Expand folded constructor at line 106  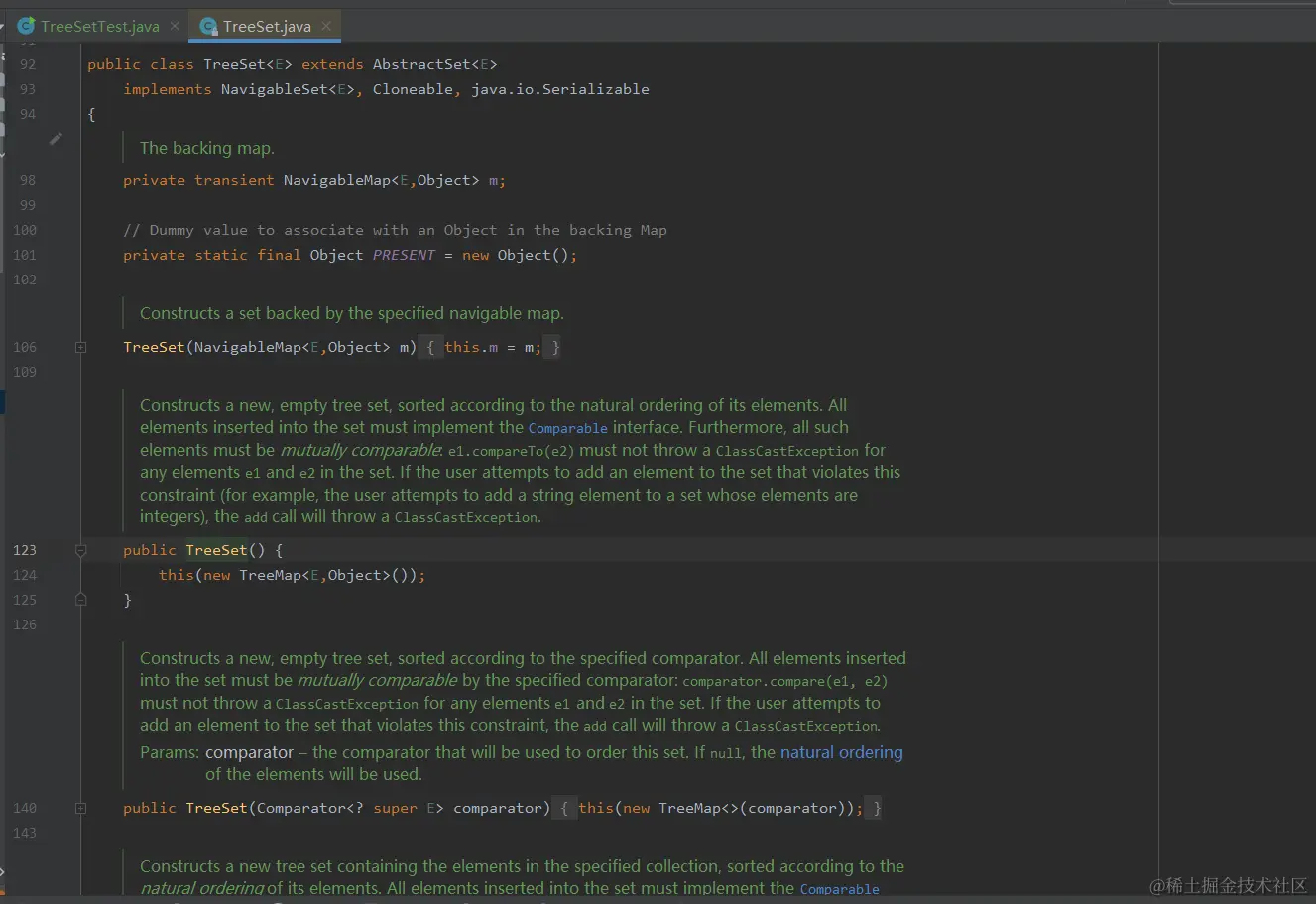81,347
